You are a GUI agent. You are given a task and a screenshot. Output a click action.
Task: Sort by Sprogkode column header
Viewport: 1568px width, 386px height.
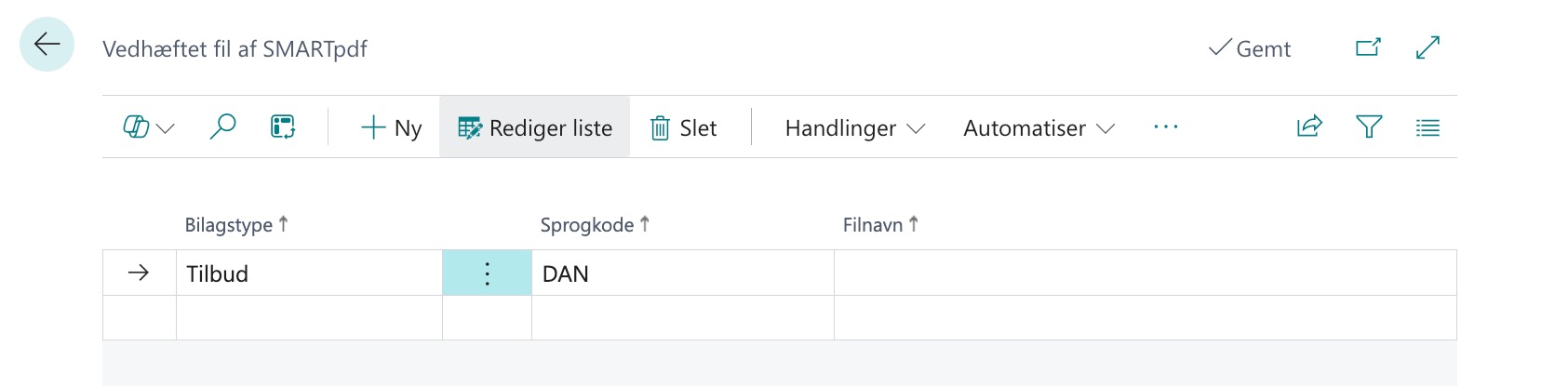(587, 225)
